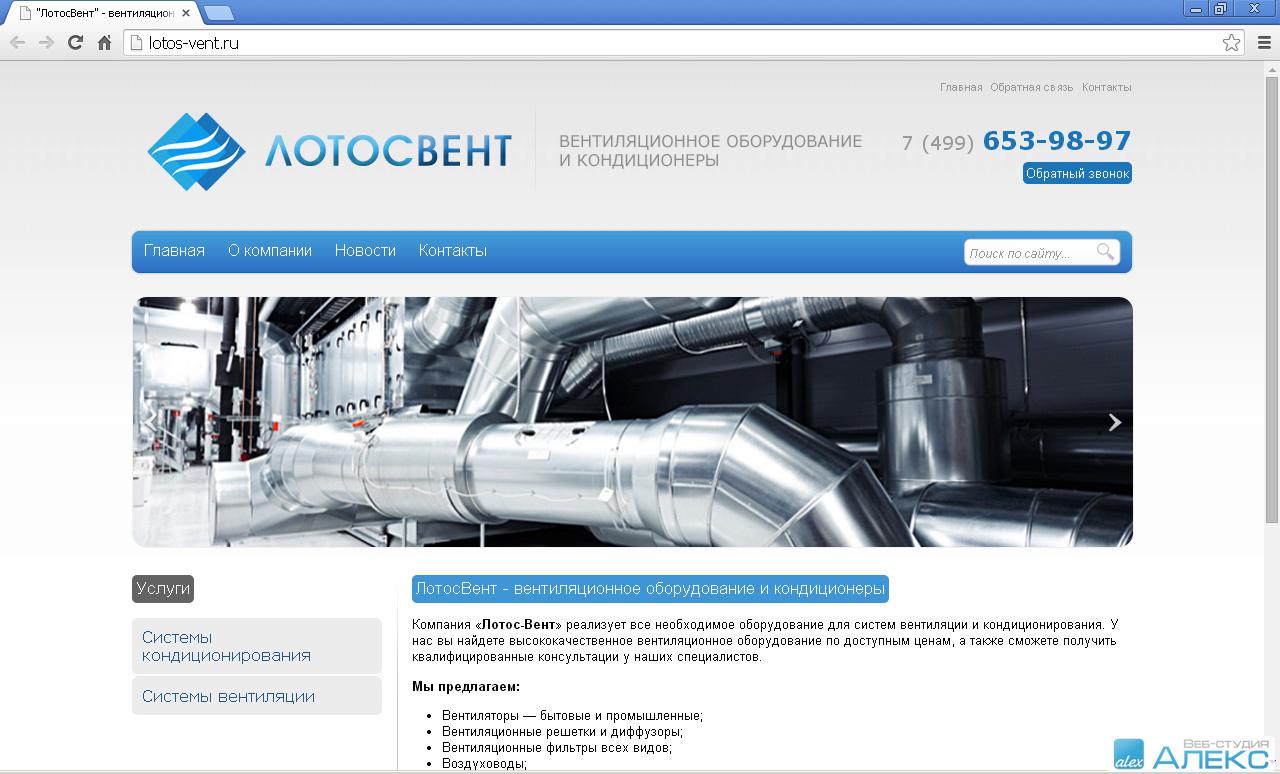The width and height of the screenshot is (1280, 774).
Task: Show next slide with right arrow
Action: click(x=1114, y=422)
